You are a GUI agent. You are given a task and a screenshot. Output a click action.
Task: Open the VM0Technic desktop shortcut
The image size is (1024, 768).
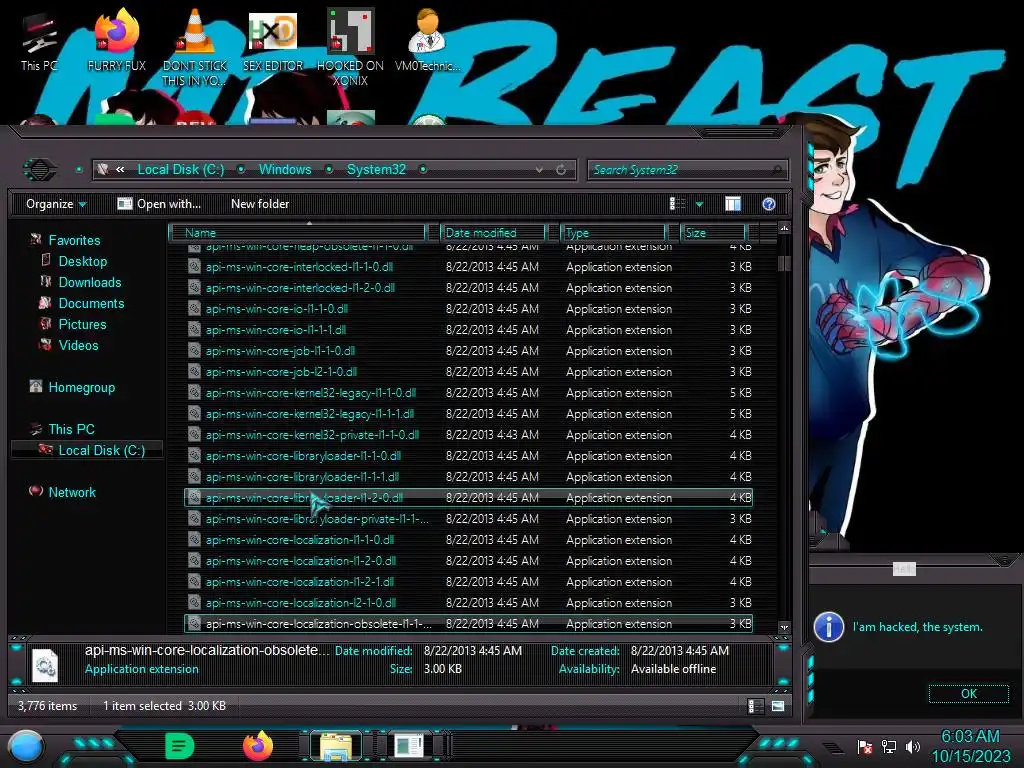coord(427,41)
